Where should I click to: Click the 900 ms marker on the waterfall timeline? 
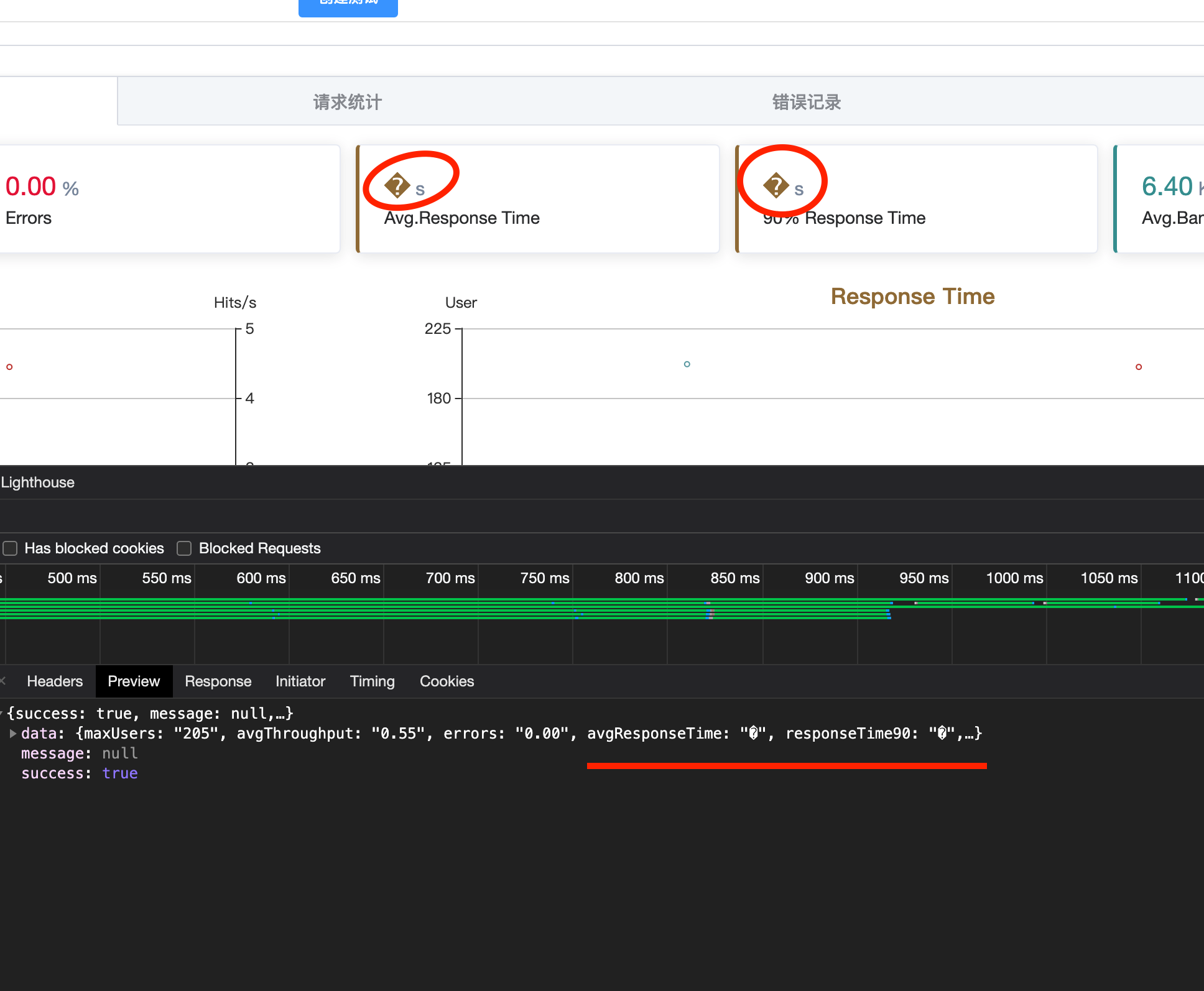(x=828, y=578)
